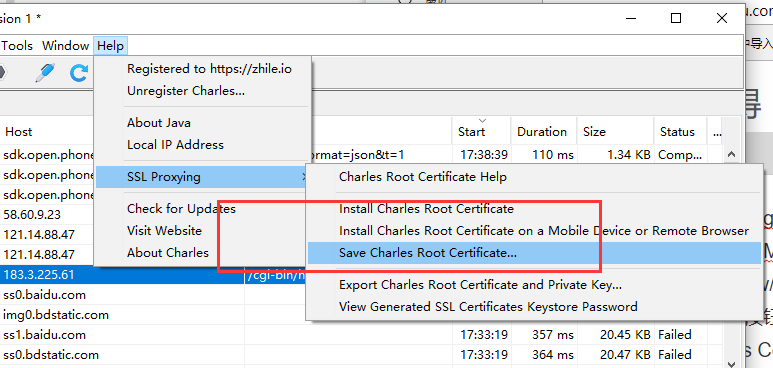Select About Java in the Help menu

[x=203, y=123]
